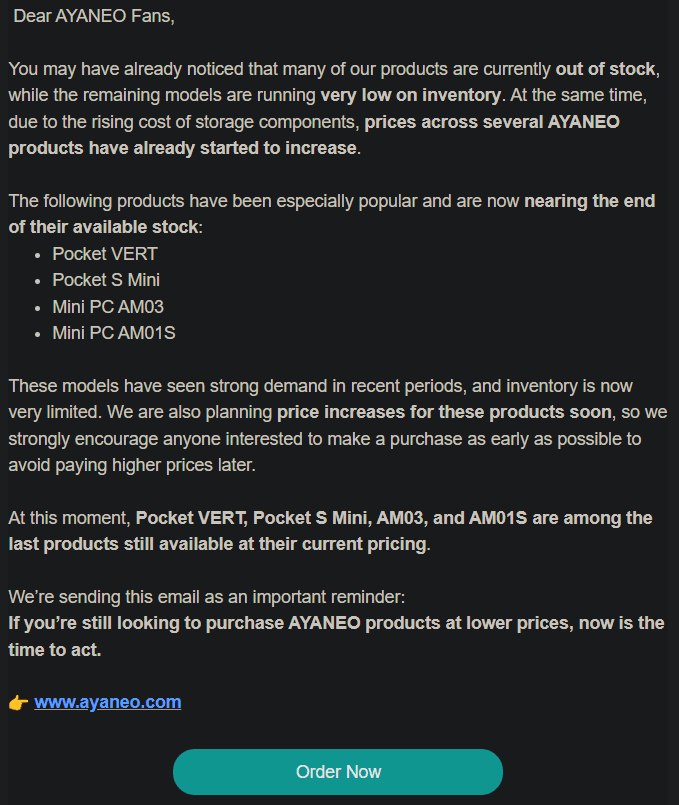Select the Pocket S Mini bullet list item

tap(105, 280)
